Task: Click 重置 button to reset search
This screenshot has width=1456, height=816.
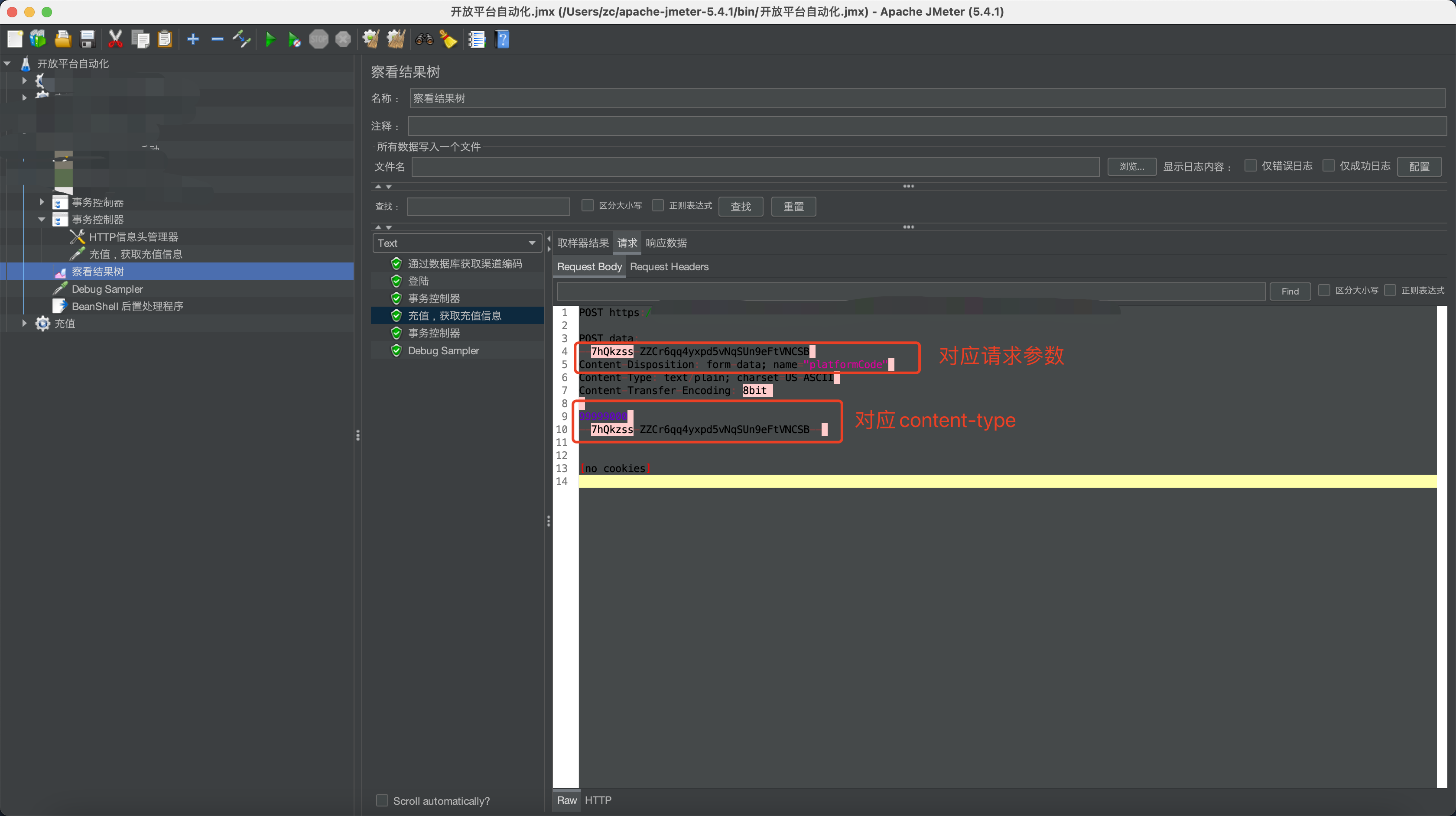Action: 792,206
